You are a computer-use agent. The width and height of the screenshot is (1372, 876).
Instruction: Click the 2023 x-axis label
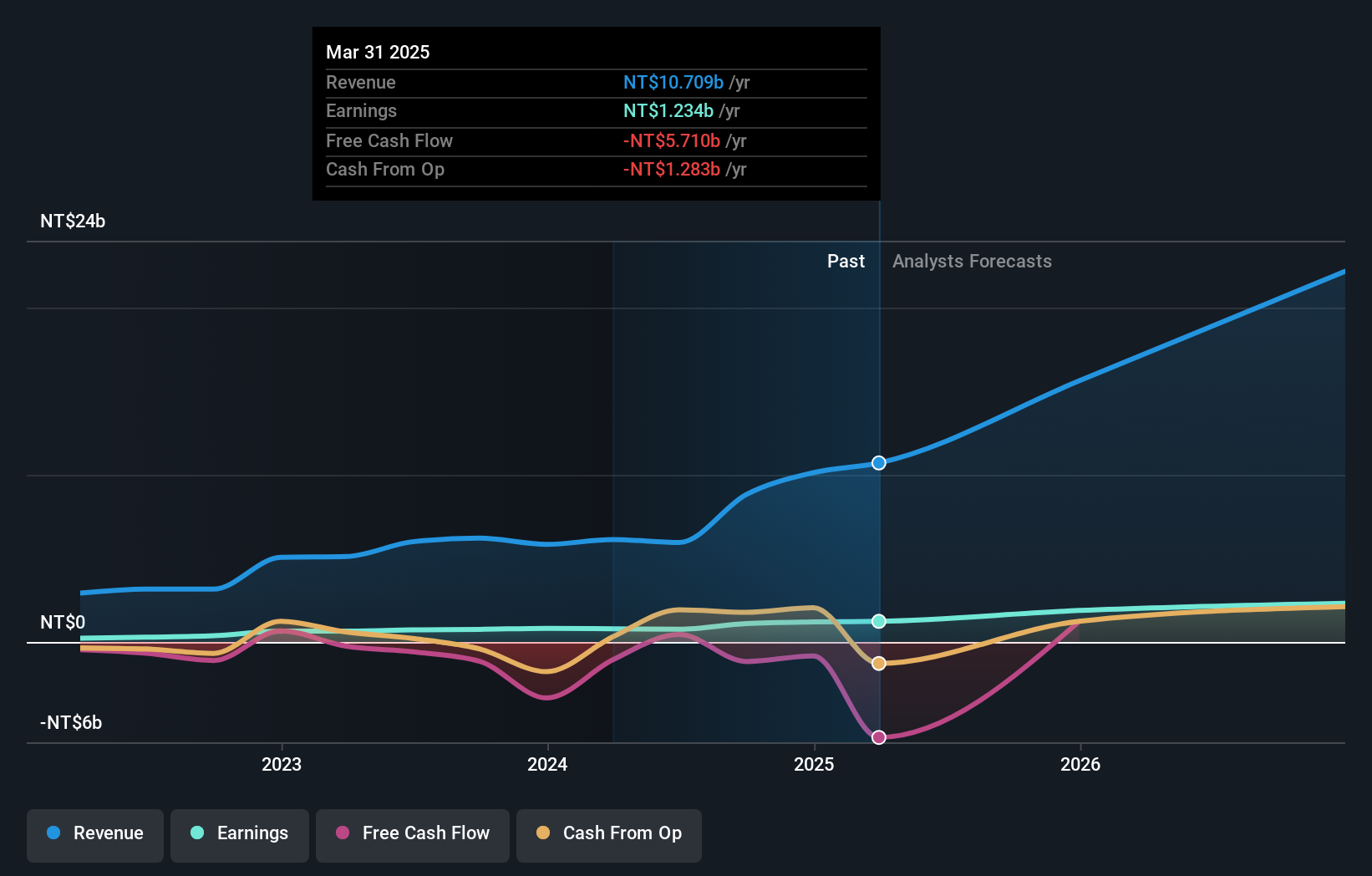pyautogui.click(x=282, y=764)
